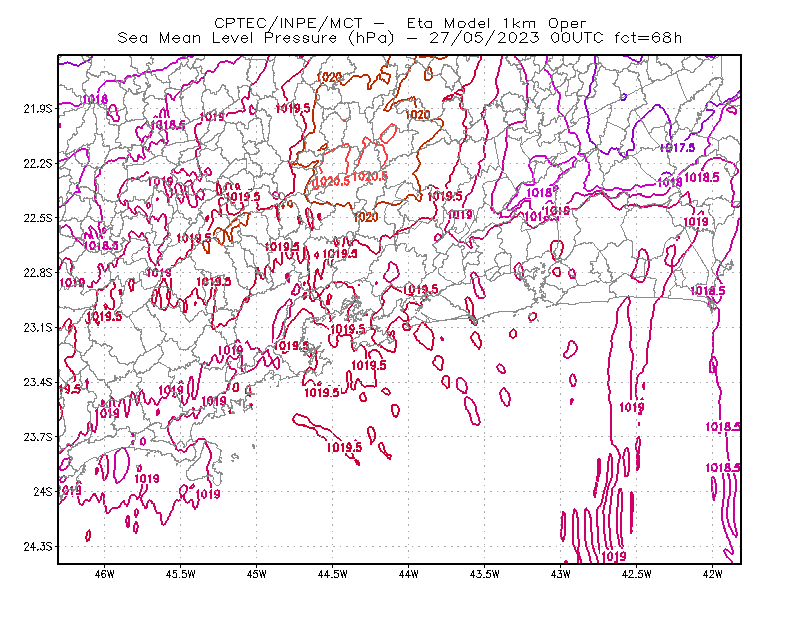Click the 1019.5 label near 23.7S offshore
Screen dimensions: 800x618
344,448
